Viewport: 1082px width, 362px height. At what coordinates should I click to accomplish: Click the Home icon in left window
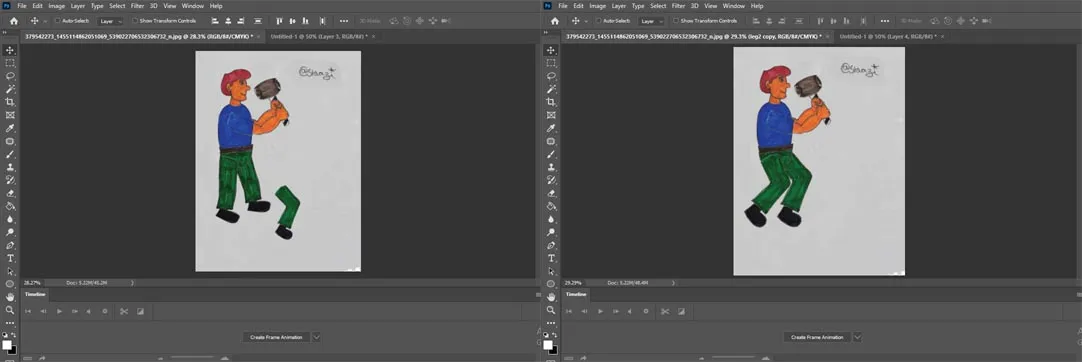14,21
